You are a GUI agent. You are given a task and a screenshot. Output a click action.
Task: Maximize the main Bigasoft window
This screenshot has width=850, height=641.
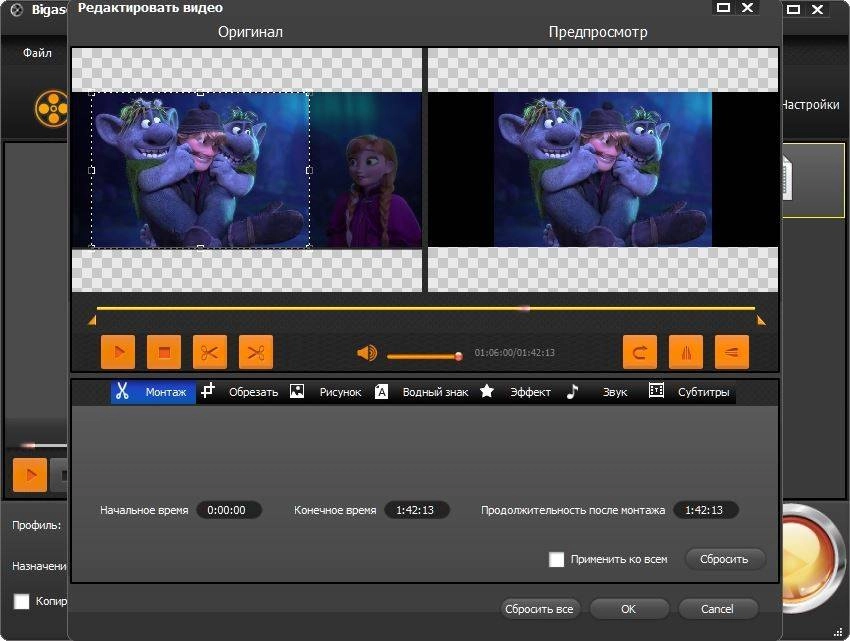[x=793, y=9]
